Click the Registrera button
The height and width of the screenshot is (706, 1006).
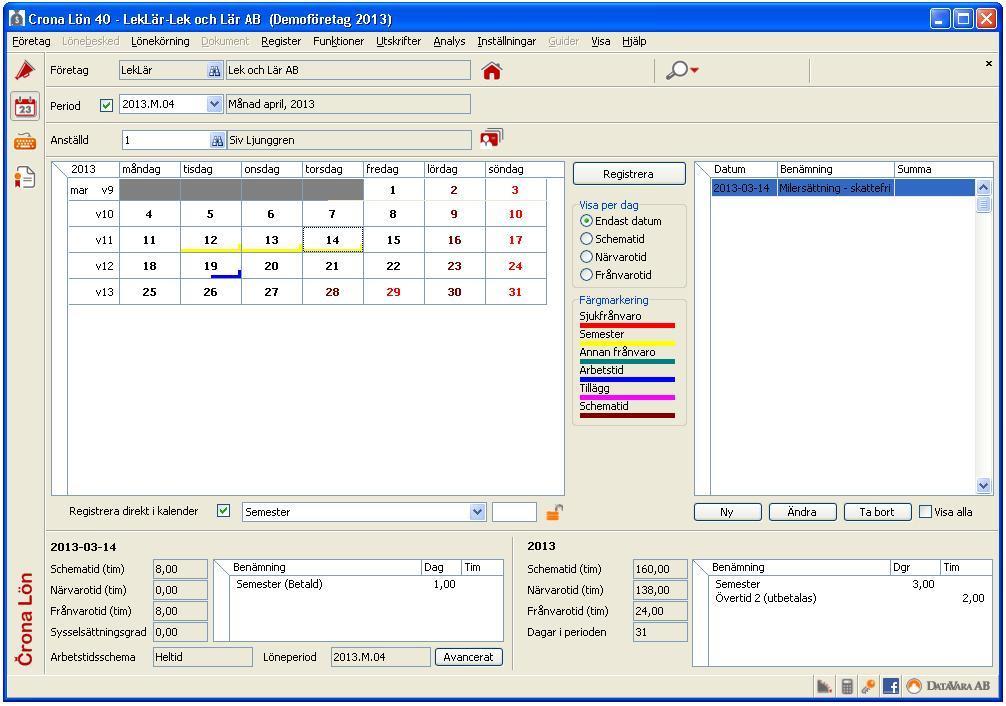pyautogui.click(x=628, y=174)
